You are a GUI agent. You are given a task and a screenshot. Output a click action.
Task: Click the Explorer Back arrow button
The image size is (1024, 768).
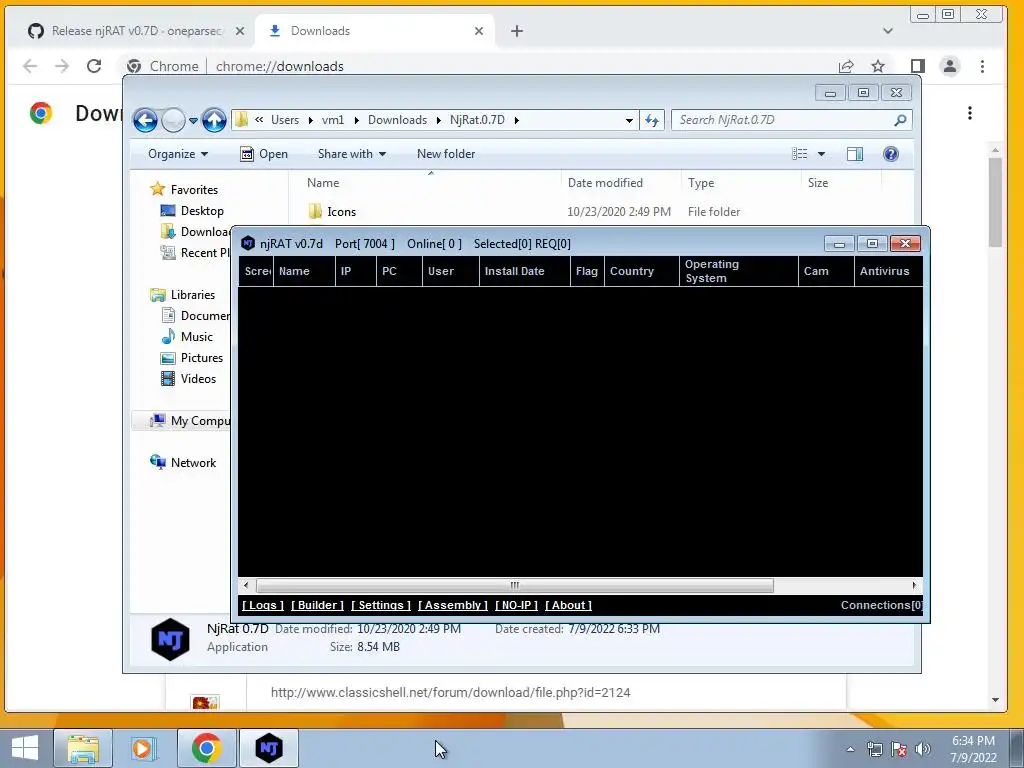coord(145,120)
